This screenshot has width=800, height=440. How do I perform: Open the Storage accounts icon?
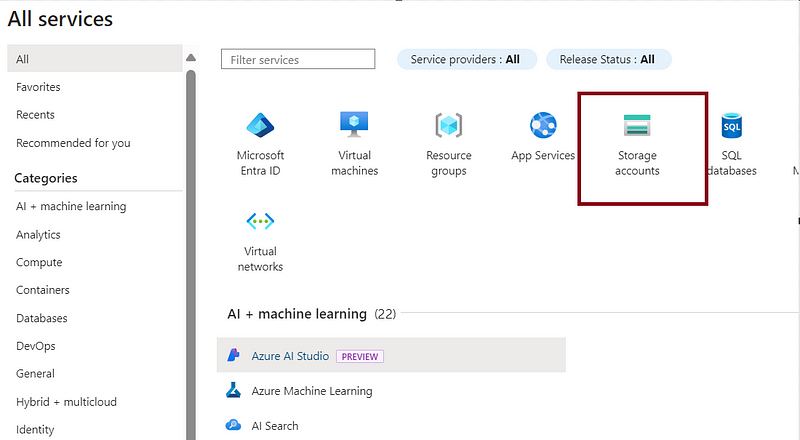(x=637, y=126)
